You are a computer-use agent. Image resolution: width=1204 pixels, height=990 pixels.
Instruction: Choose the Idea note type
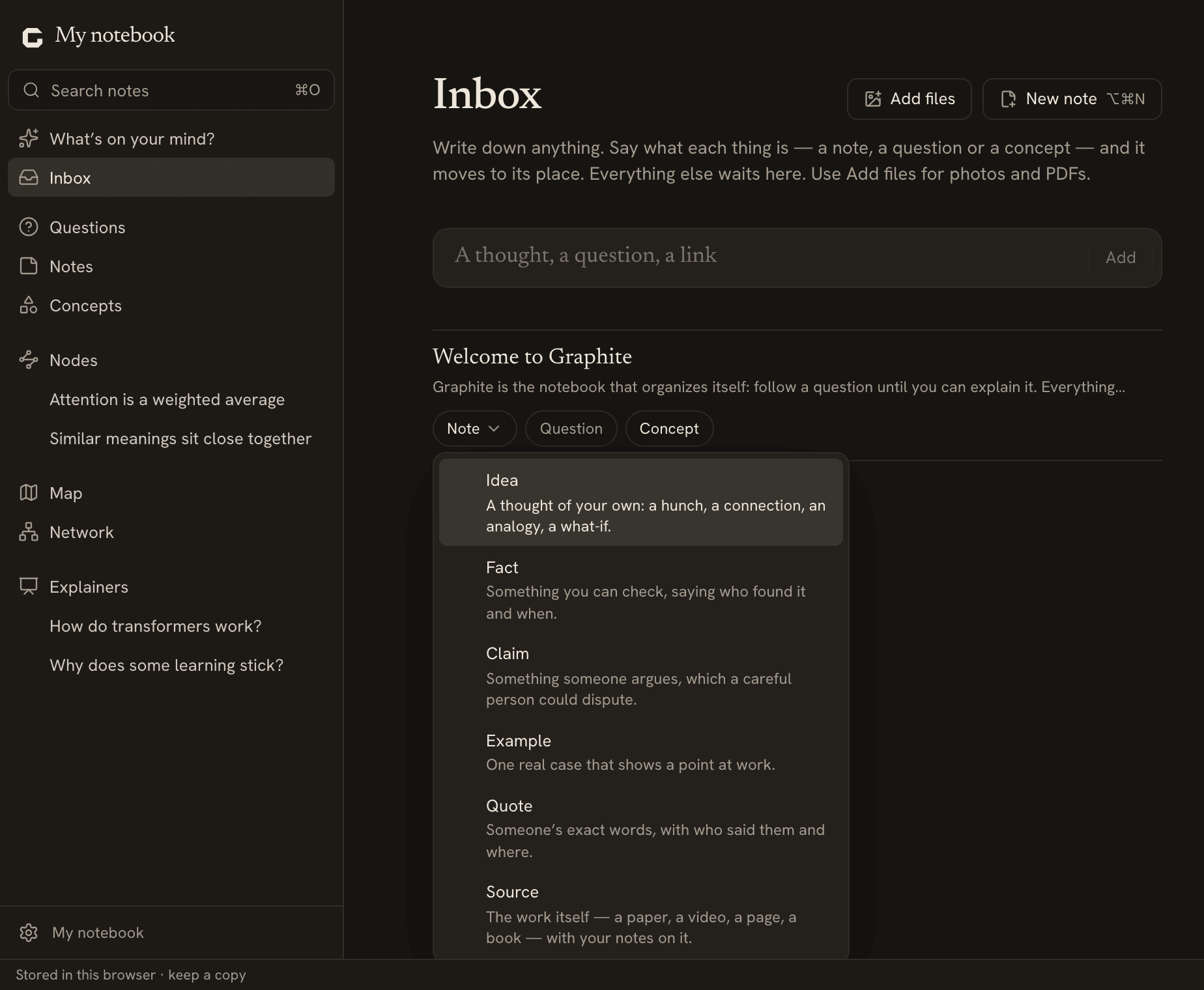[641, 502]
